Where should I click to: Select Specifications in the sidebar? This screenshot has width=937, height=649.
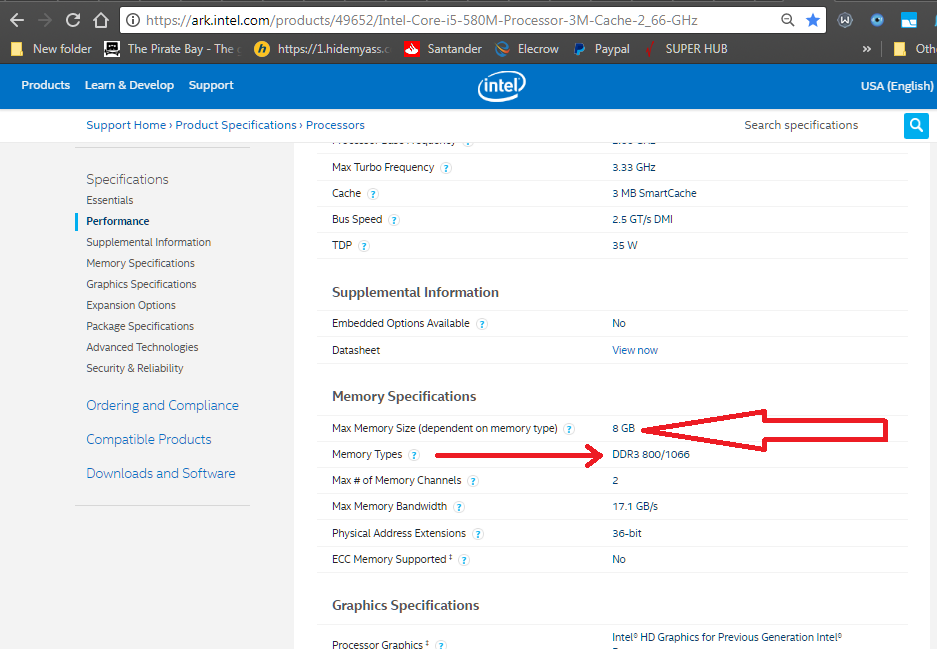(x=127, y=179)
